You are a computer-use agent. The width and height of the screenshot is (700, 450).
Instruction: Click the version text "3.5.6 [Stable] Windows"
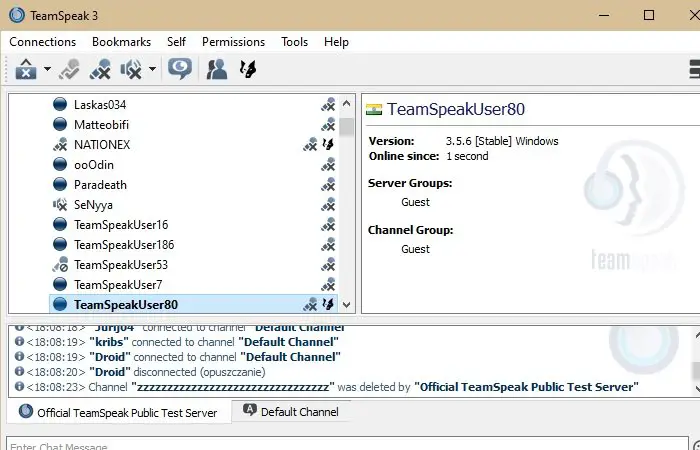coord(502,141)
